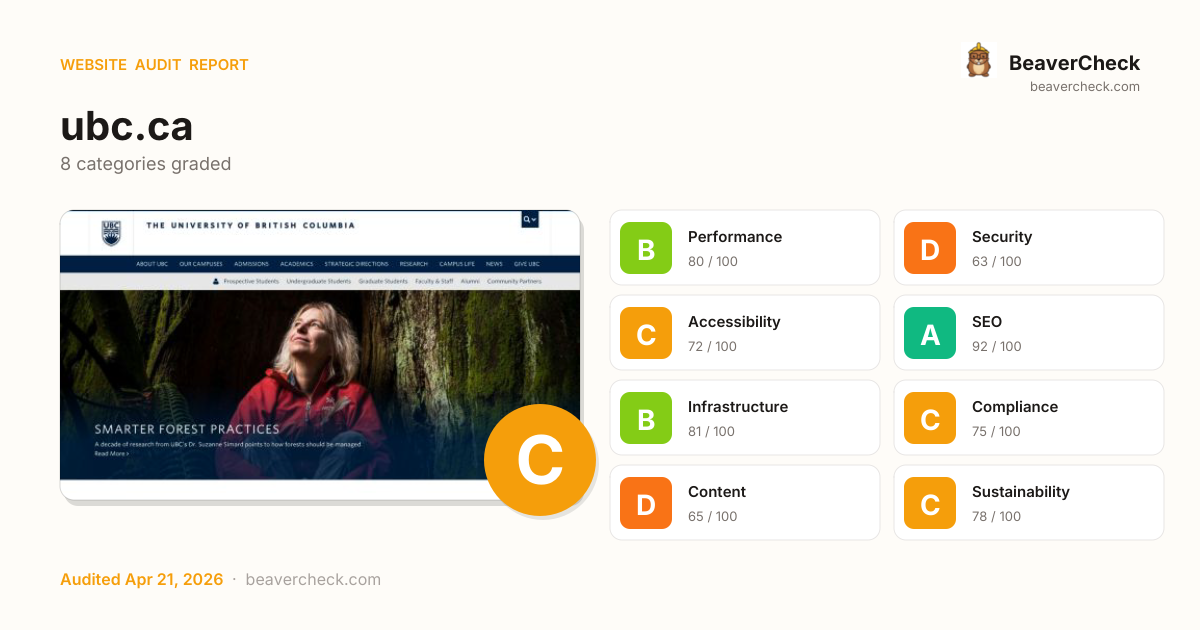This screenshot has height=630, width=1200.
Task: Click the beavercheck.com link under the logo
Action: tap(1084, 87)
